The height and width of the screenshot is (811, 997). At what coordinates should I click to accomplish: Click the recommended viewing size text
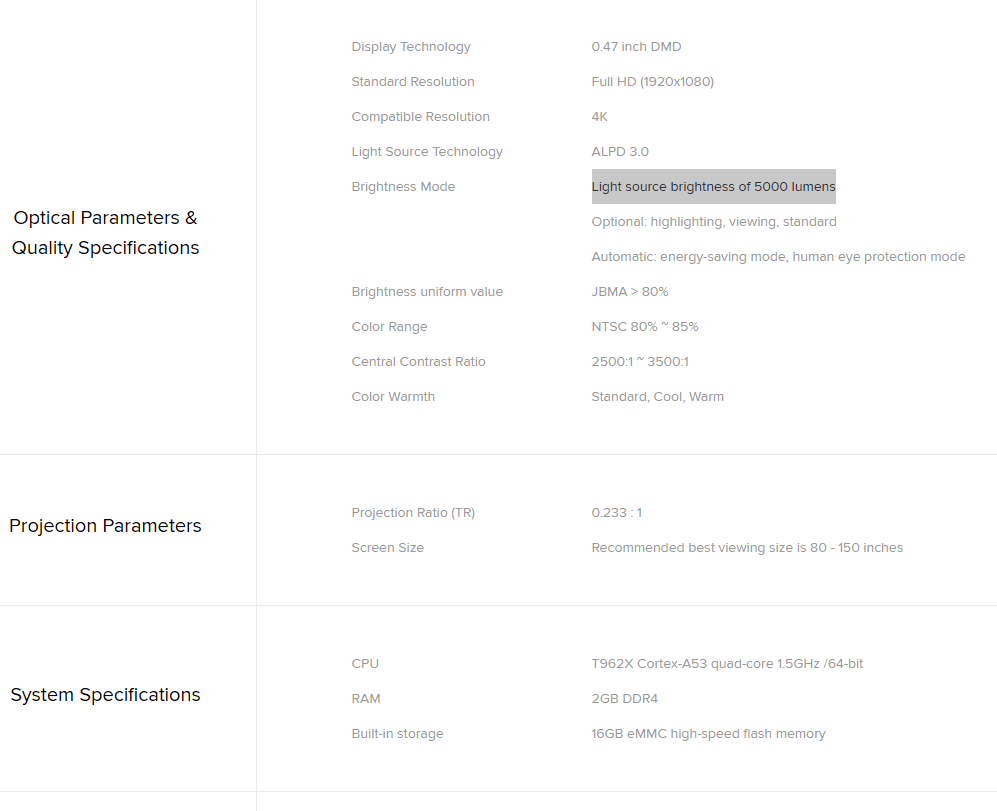[x=747, y=548]
